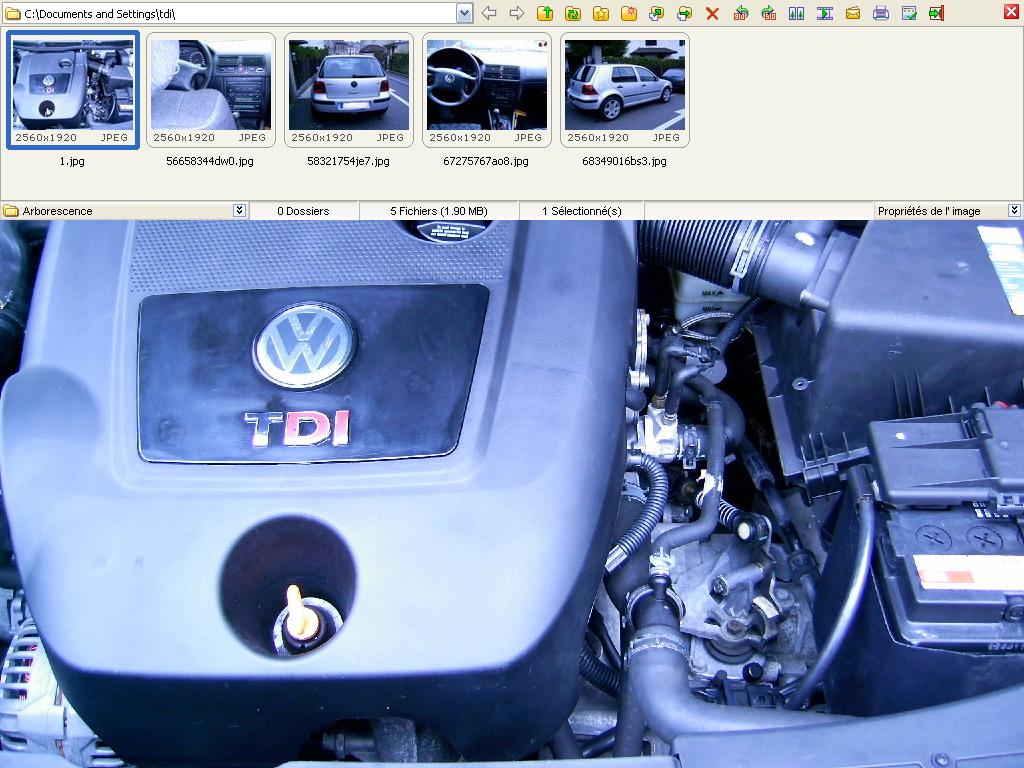Click the file name '58321754je7.jpg'
Image resolution: width=1024 pixels, height=768 pixels.
(348, 161)
